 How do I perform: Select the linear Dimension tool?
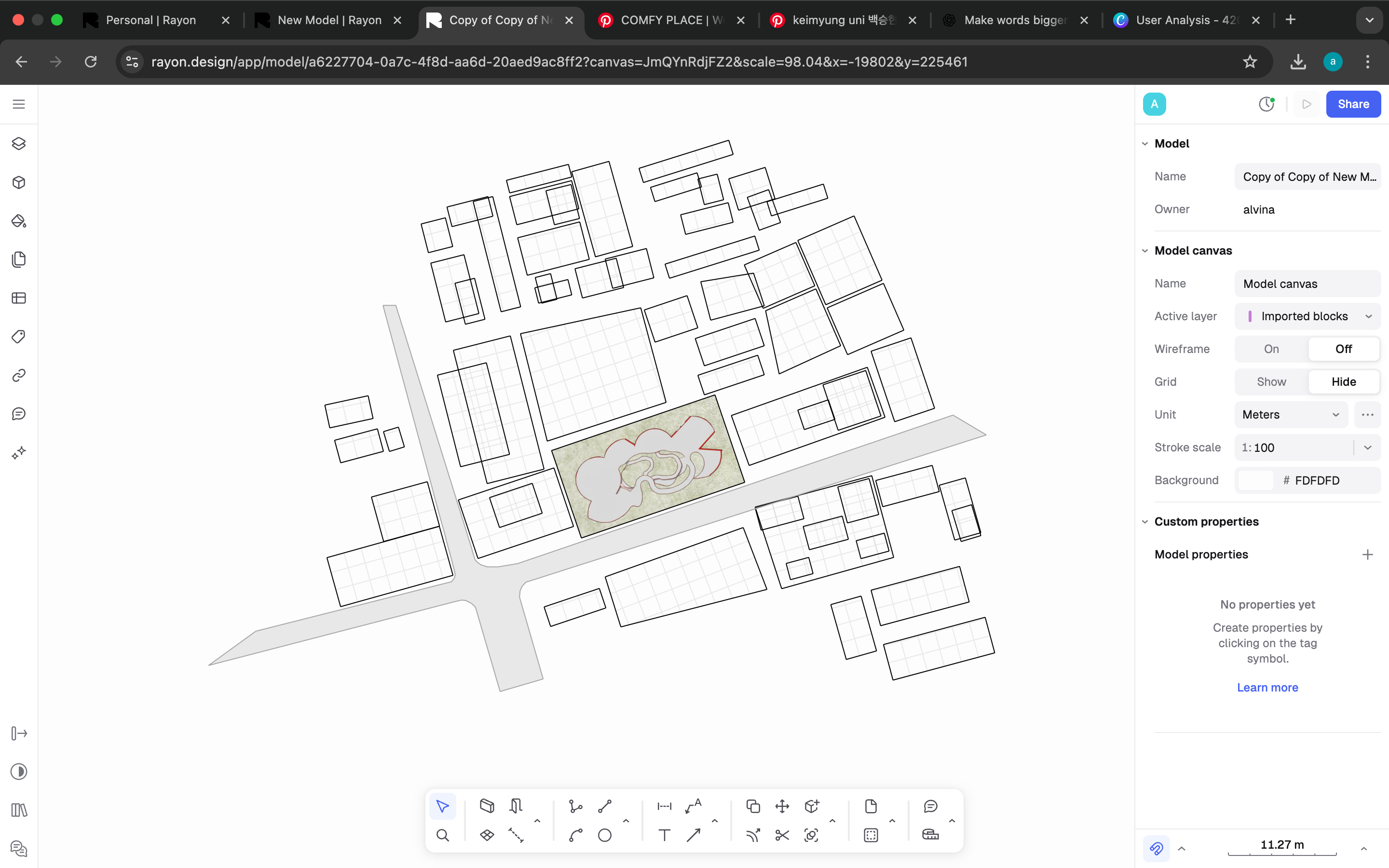pos(664,806)
